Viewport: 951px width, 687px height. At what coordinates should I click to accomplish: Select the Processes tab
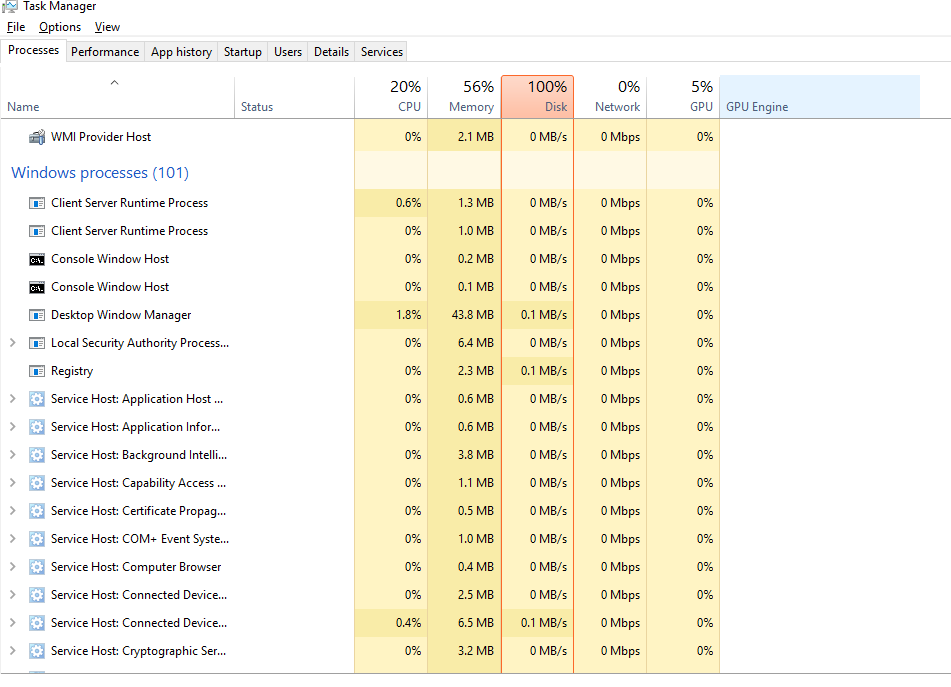[x=33, y=50]
